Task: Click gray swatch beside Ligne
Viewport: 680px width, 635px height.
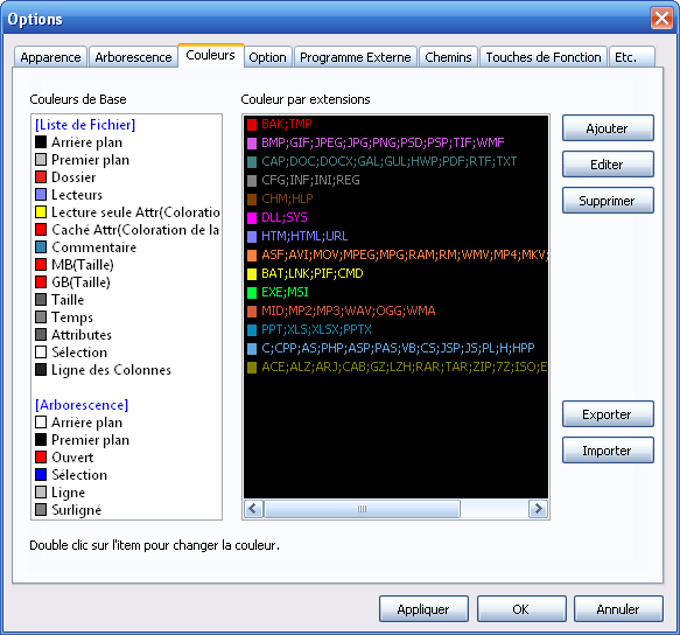Action: [x=41, y=492]
